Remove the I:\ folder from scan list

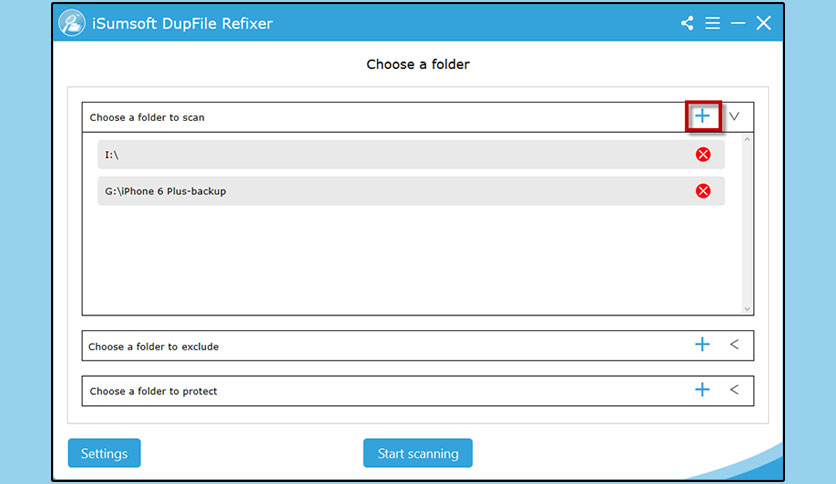point(703,155)
